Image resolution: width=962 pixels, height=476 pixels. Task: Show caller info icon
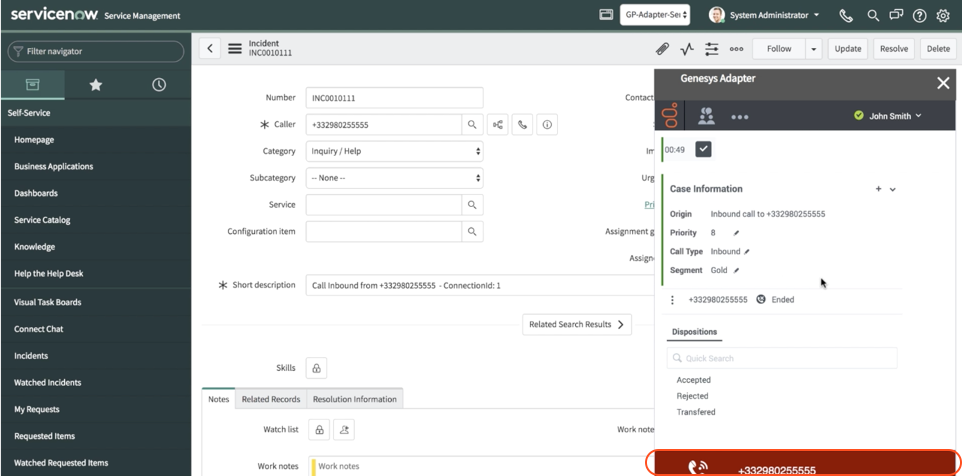click(547, 125)
